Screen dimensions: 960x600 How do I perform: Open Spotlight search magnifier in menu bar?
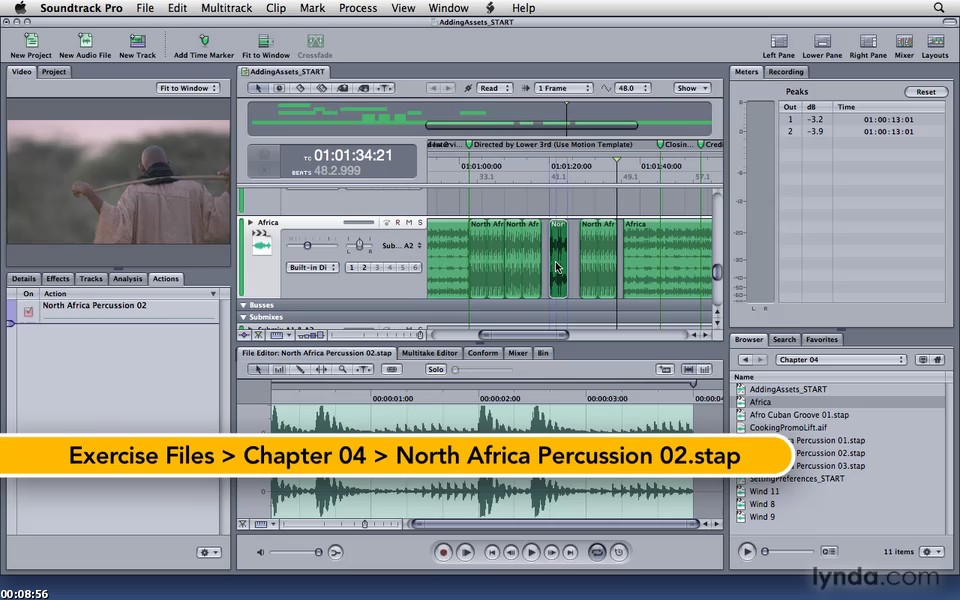pos(939,7)
